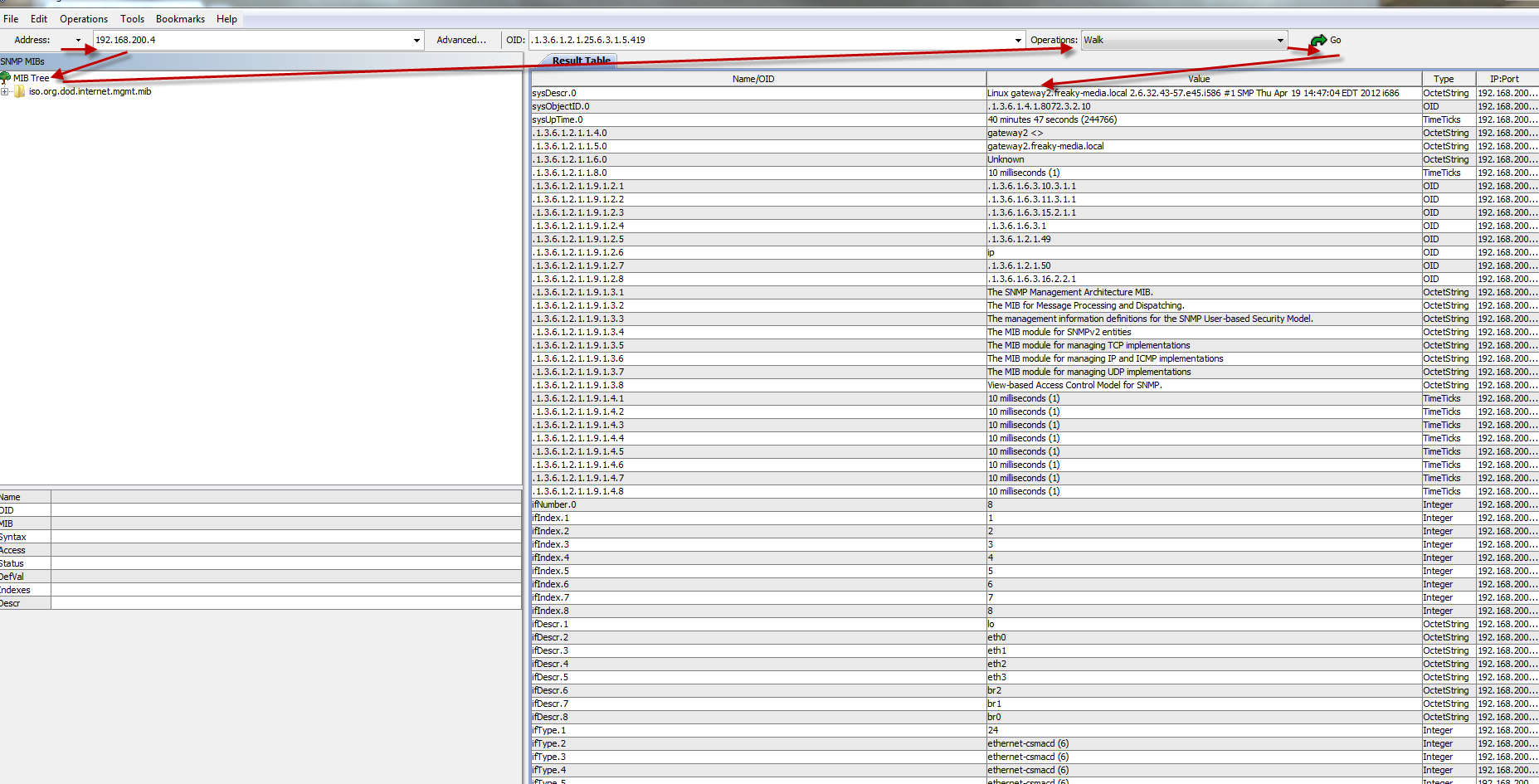The height and width of the screenshot is (784, 1539).
Task: Select the ifNumber.0 result row
Action: point(755,504)
